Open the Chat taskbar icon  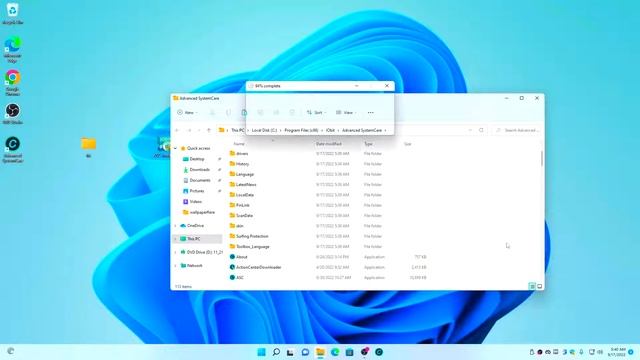305,352
